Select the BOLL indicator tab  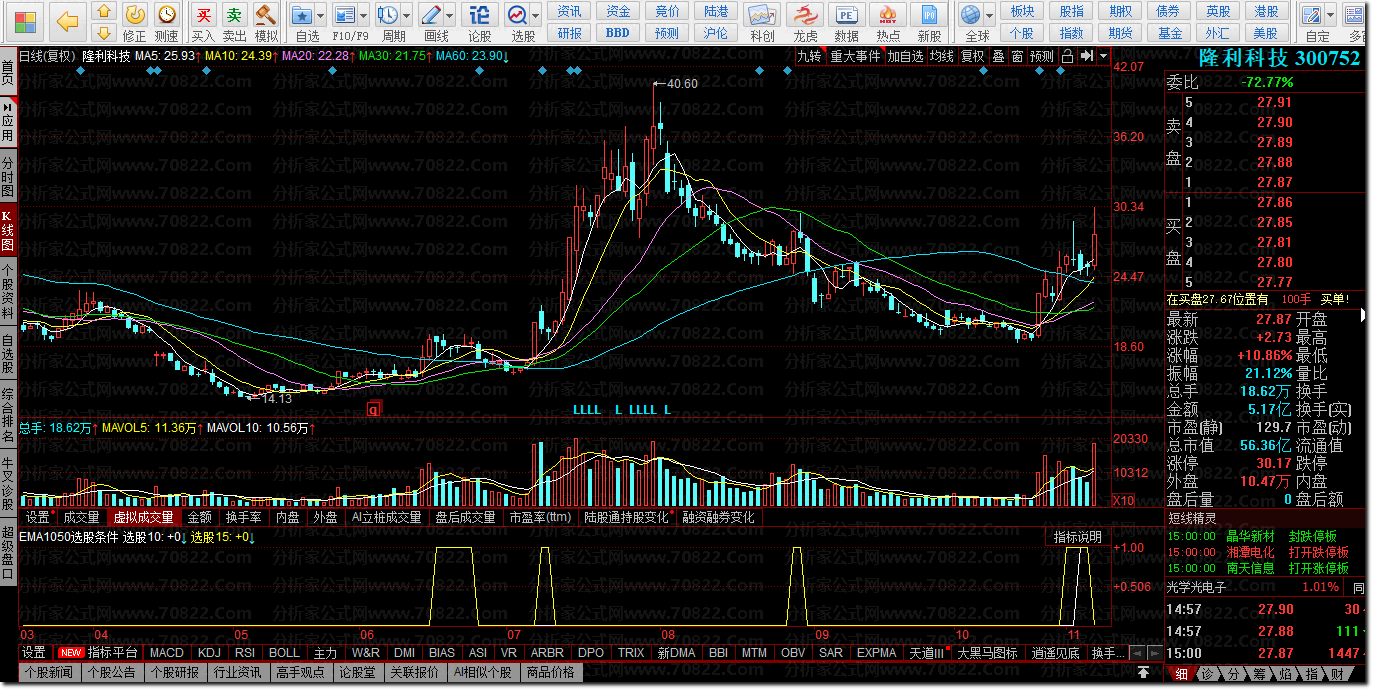point(284,652)
